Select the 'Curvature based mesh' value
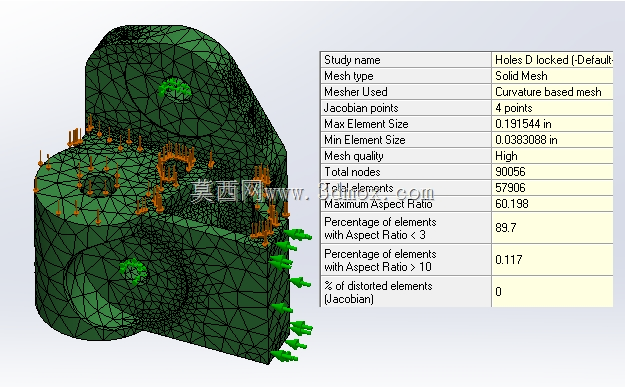The image size is (625, 387). [x=552, y=92]
